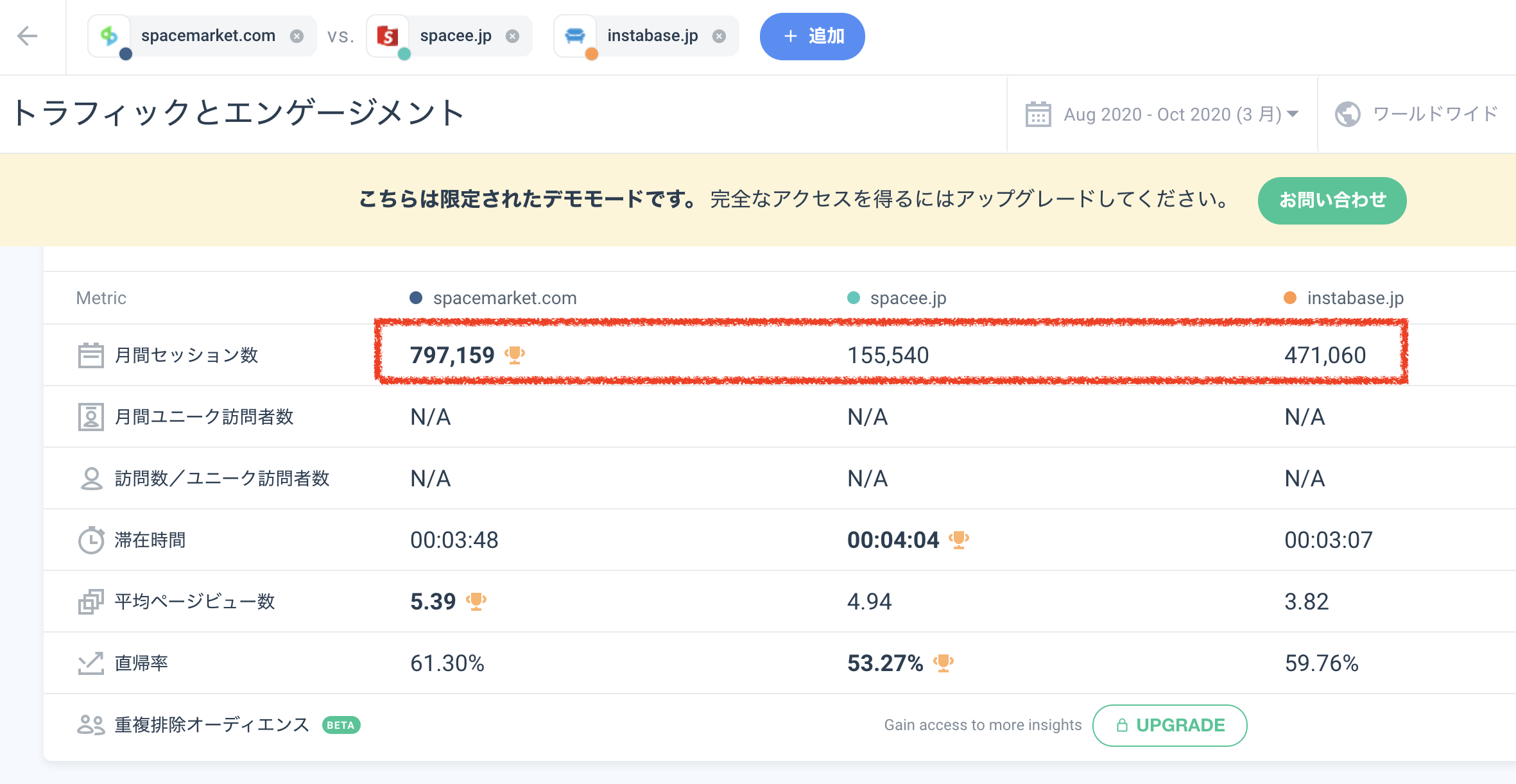Screen dimensions: 1516x784
Task: Click the spacemarket.com site favicon
Action: coord(110,36)
